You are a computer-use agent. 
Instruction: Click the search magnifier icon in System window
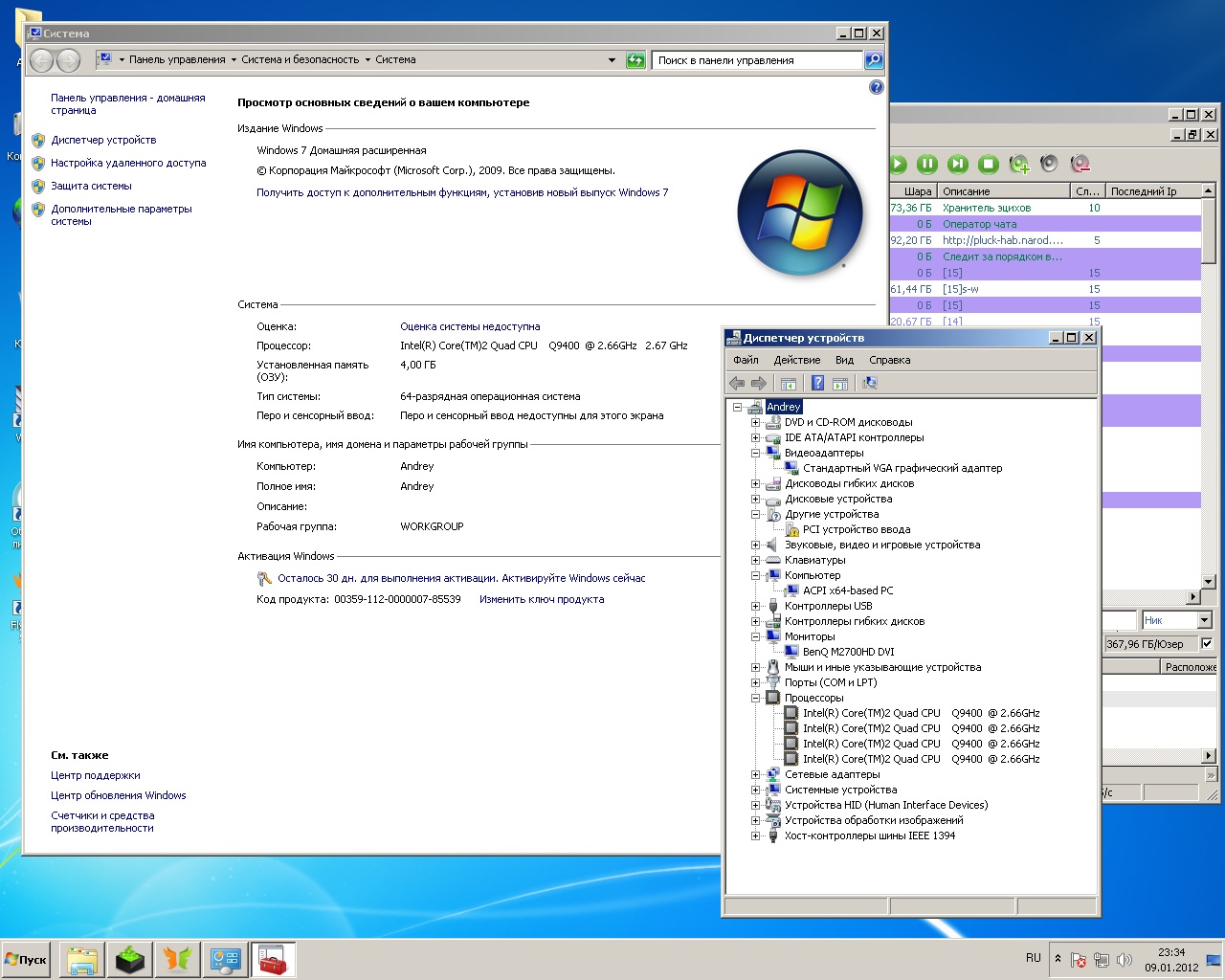pyautogui.click(x=873, y=60)
